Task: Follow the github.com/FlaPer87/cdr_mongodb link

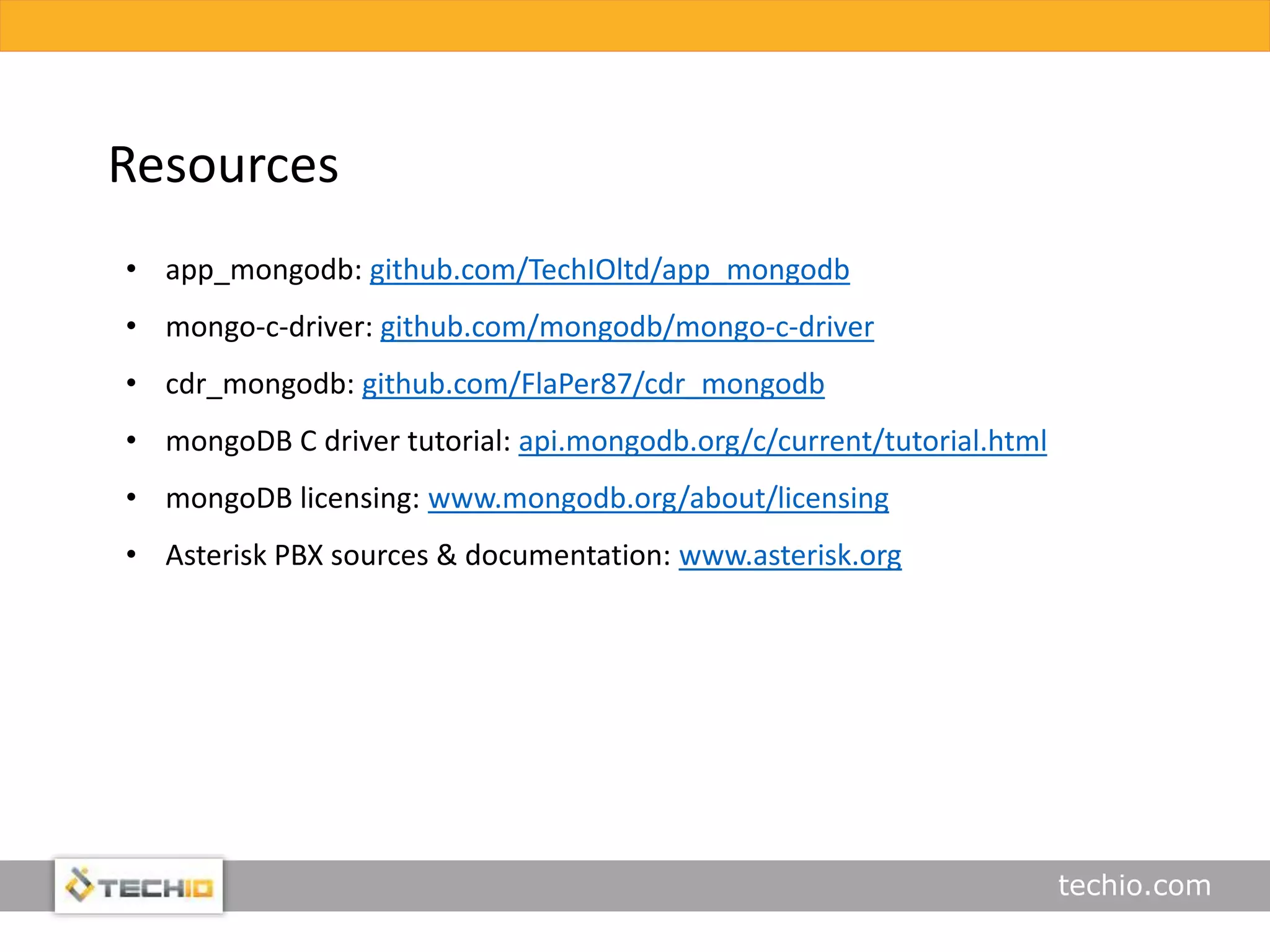Action: coord(593,384)
